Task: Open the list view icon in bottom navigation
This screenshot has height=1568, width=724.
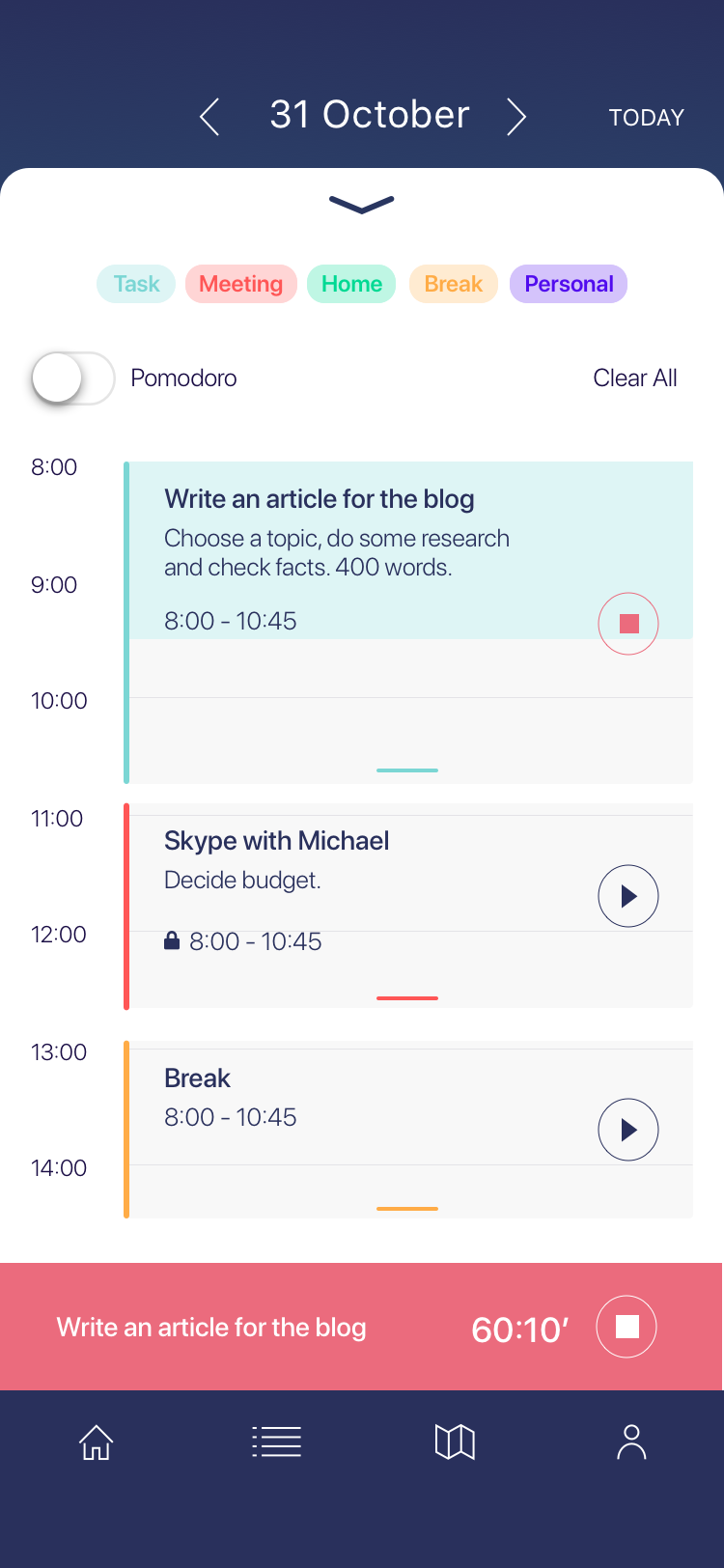Action: (277, 1442)
